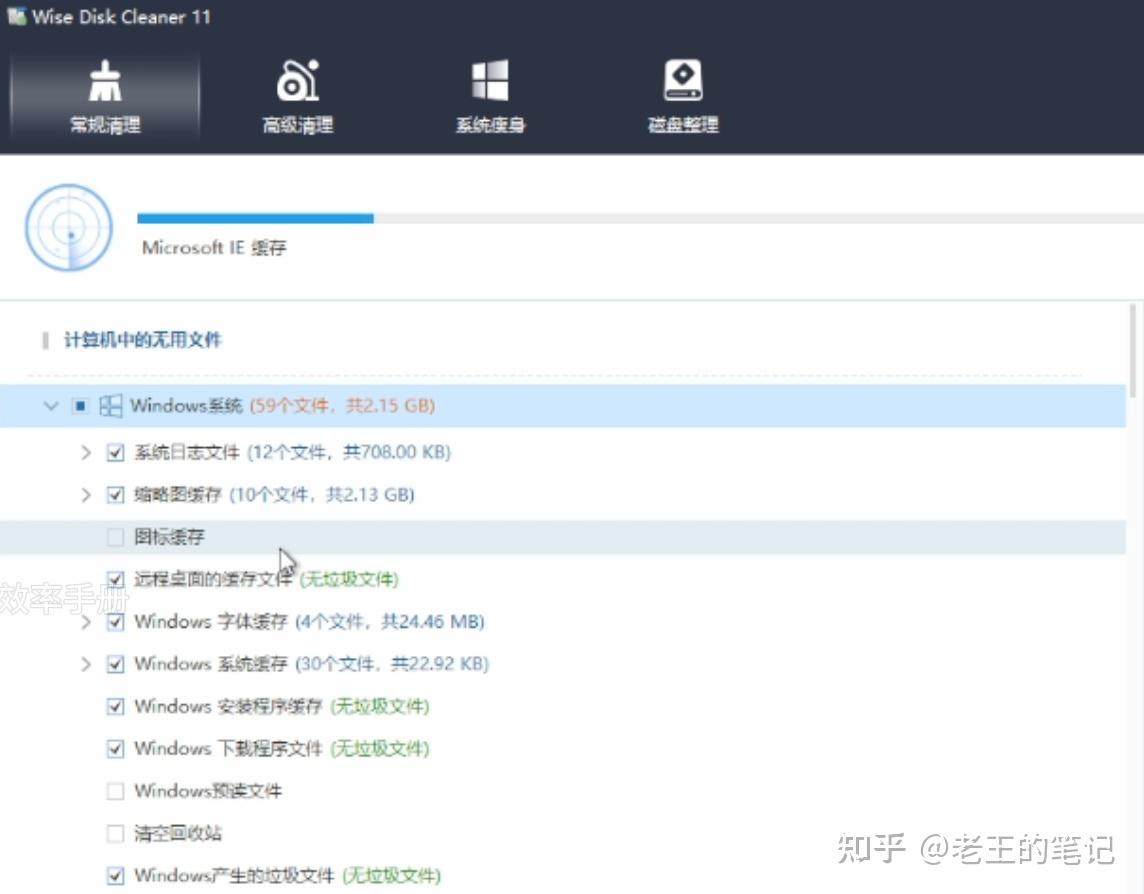Select the Windows 字体缓存 row text
Screen dimensions: 1144x894
pyautogui.click(x=309, y=622)
